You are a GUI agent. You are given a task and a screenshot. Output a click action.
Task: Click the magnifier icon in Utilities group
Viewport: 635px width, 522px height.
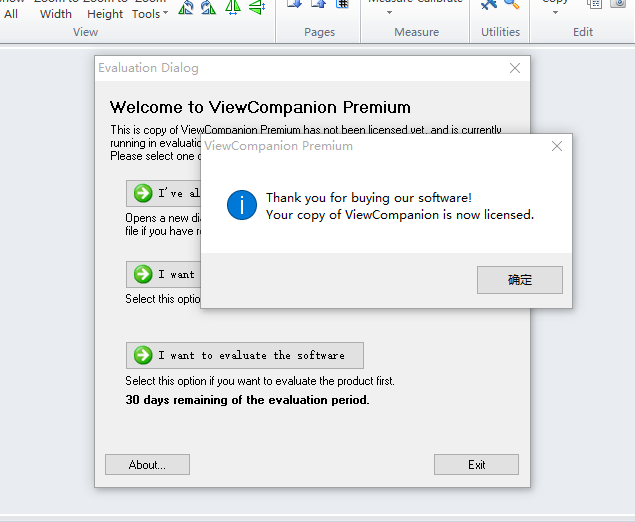tap(511, 5)
